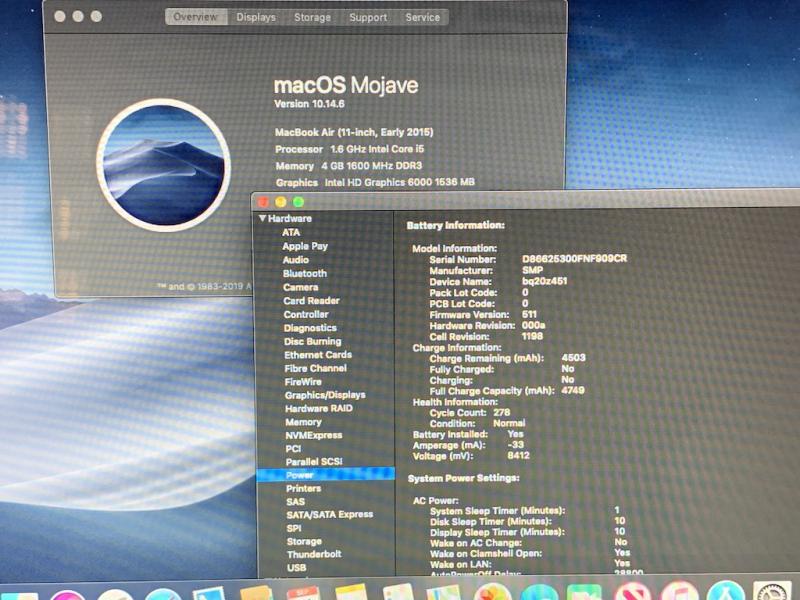Select Audio in the hardware list

pos(295,260)
